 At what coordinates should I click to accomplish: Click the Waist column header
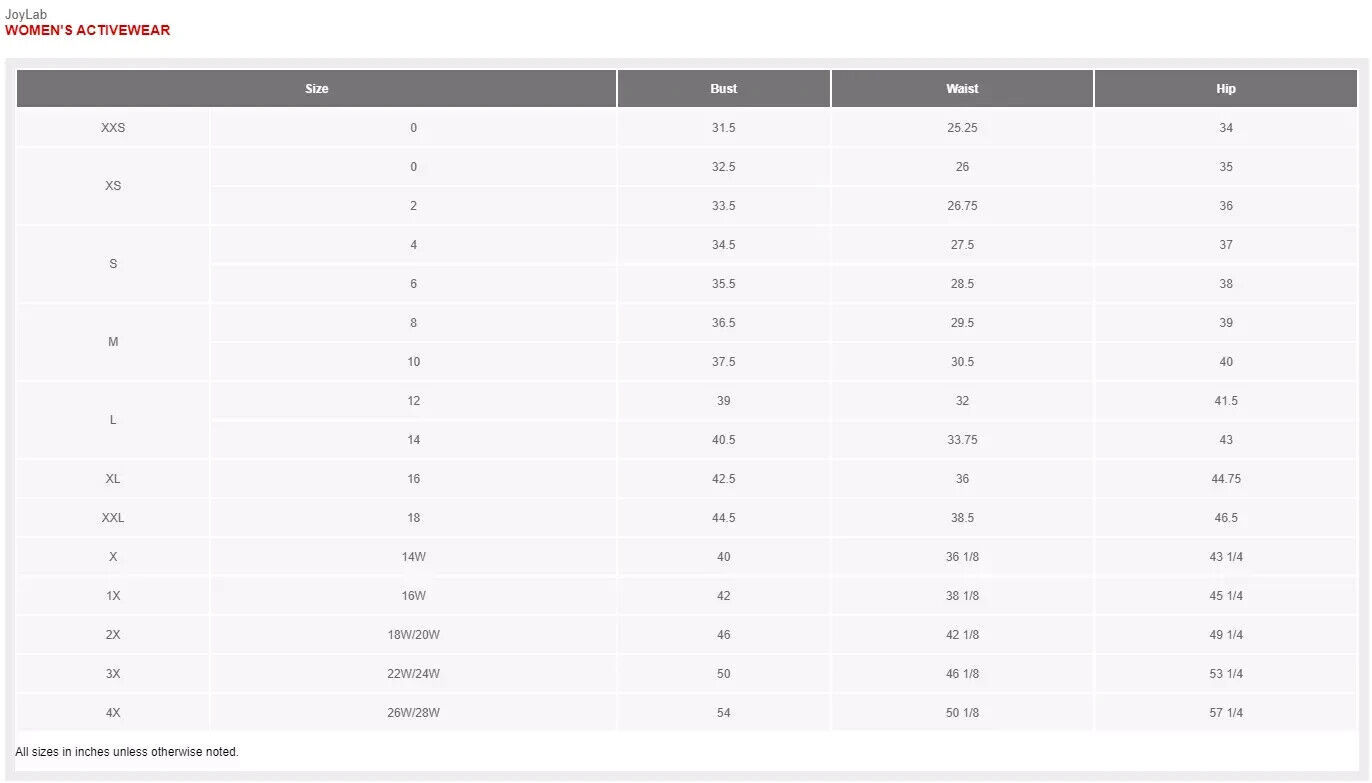962,89
